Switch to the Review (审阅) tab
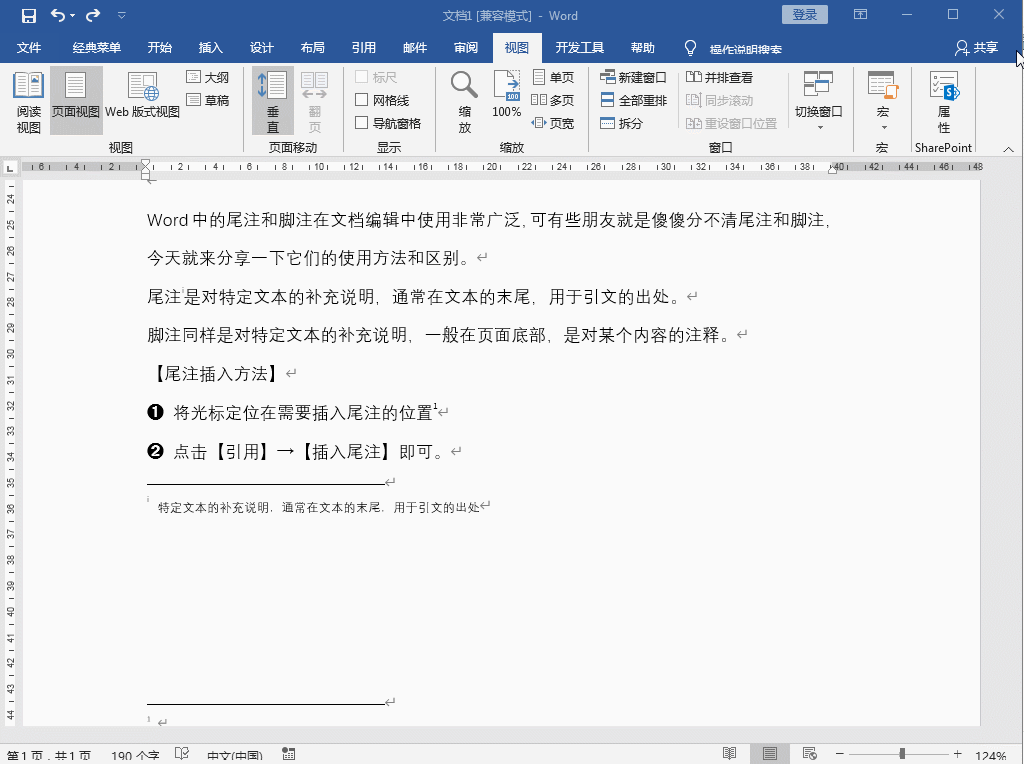Viewport: 1024px width, 764px height. 466,48
